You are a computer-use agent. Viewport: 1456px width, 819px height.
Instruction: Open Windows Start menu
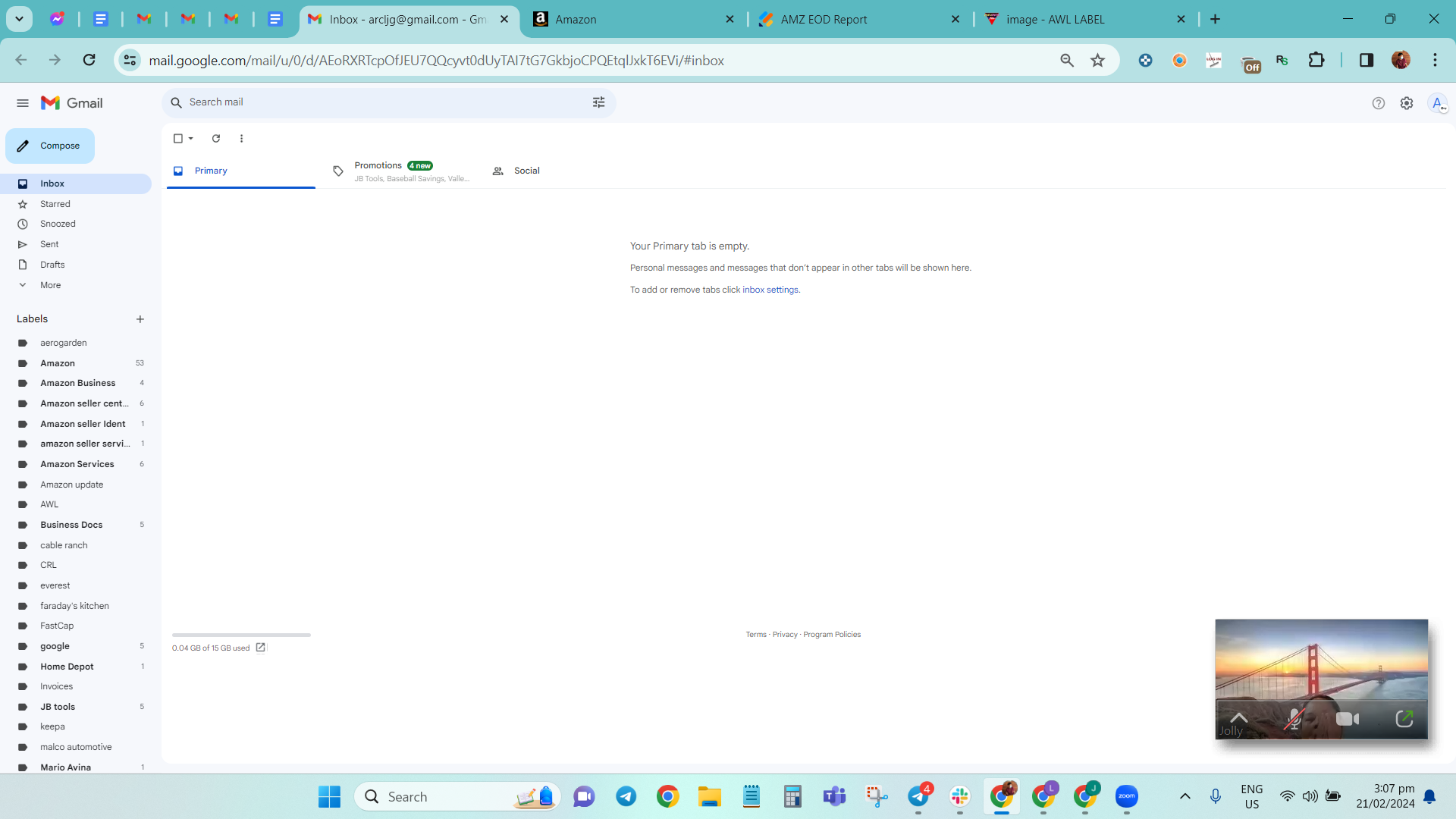(x=329, y=797)
